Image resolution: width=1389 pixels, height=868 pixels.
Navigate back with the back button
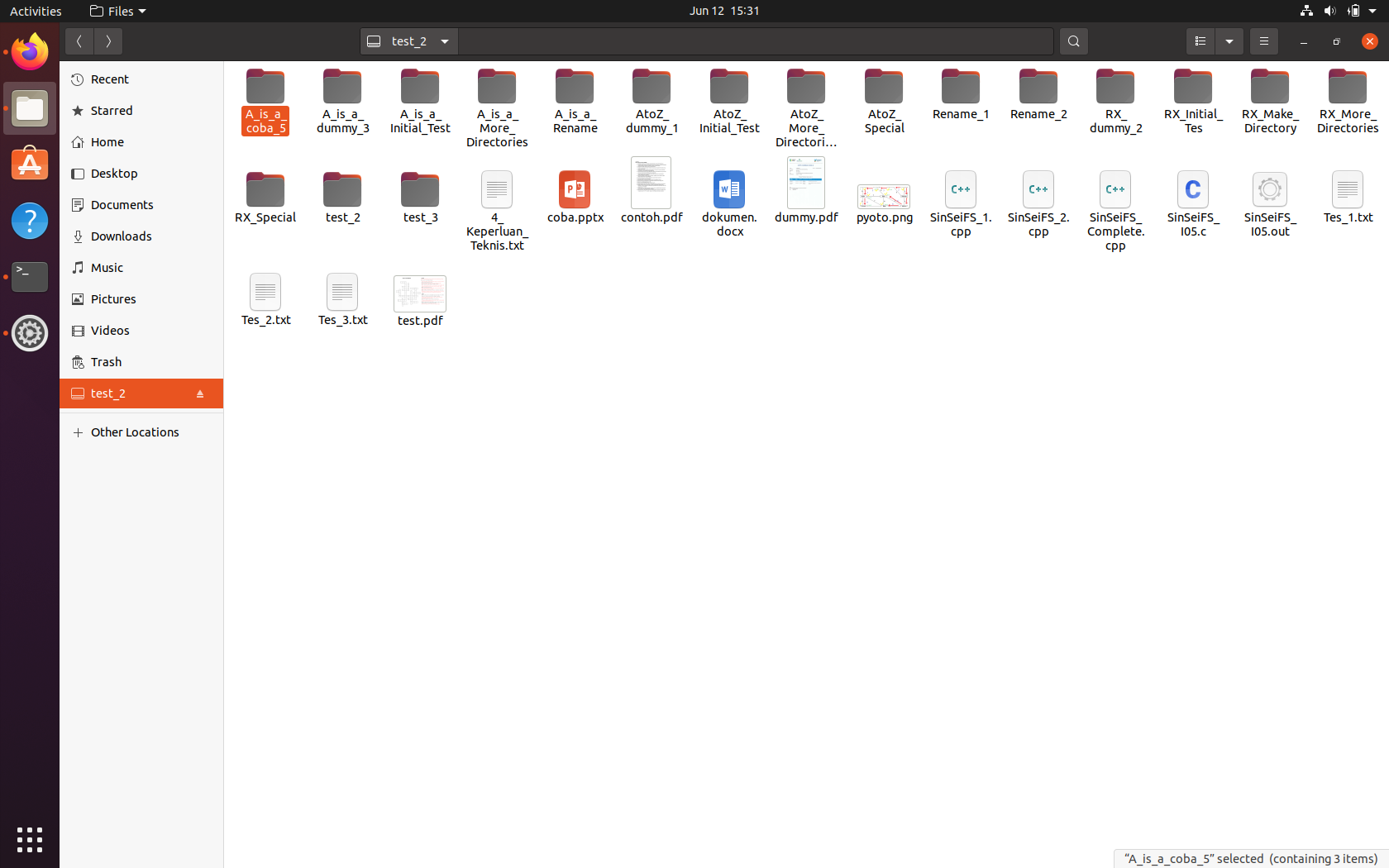[79, 41]
